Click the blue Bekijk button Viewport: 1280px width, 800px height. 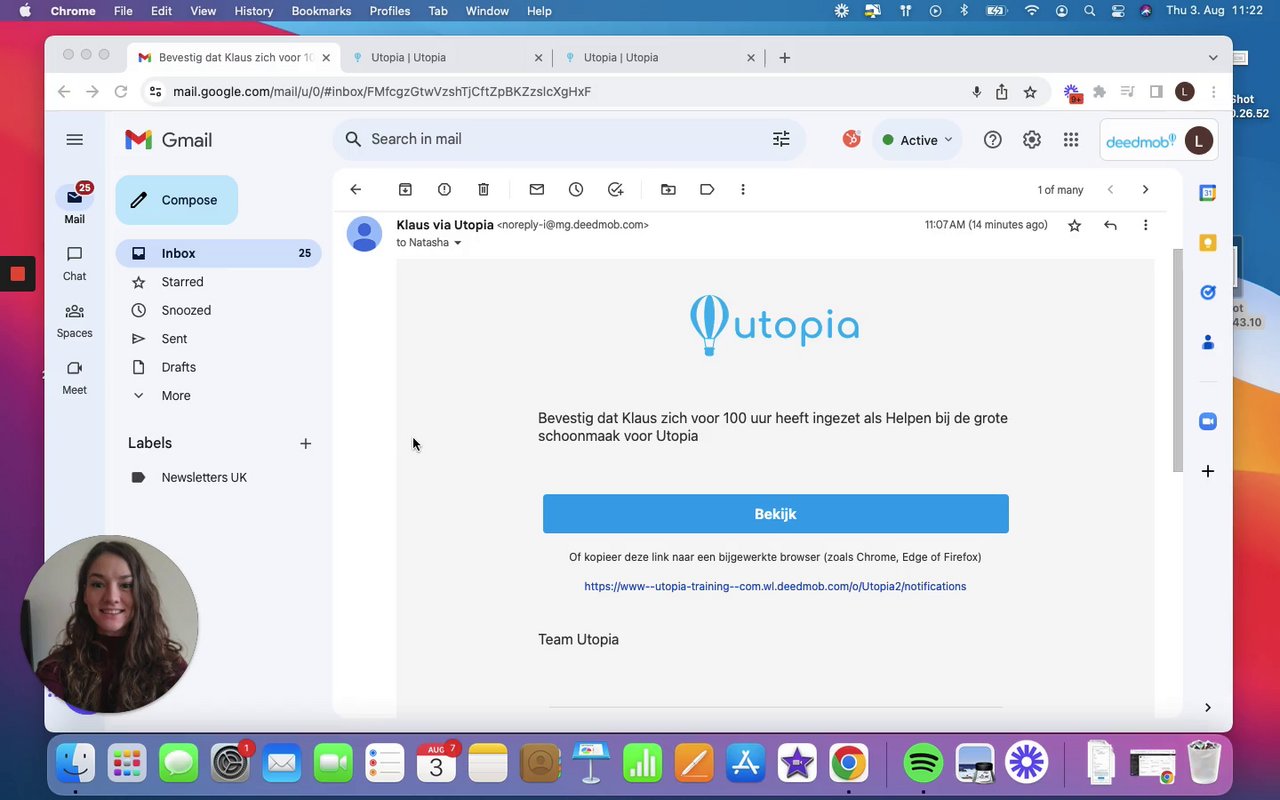point(775,514)
